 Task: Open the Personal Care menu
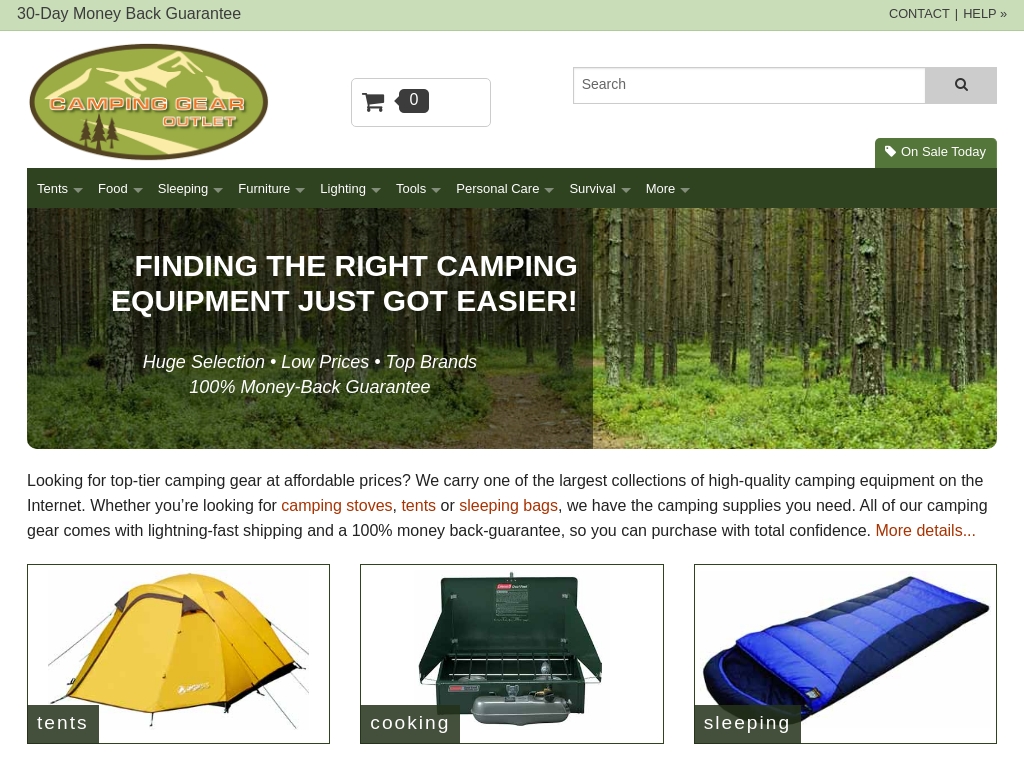(x=505, y=189)
